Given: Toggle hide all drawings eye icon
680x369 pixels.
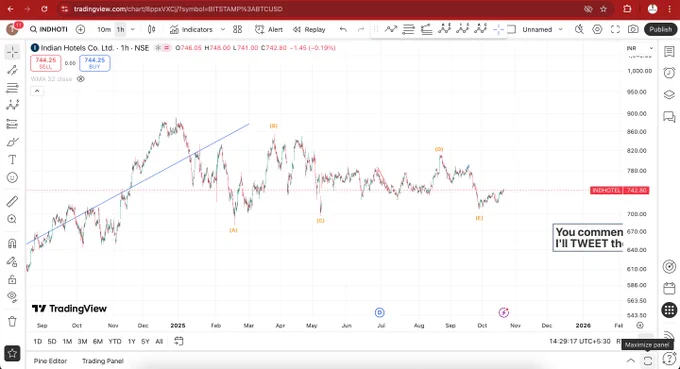Looking at the screenshot, I should (12, 297).
